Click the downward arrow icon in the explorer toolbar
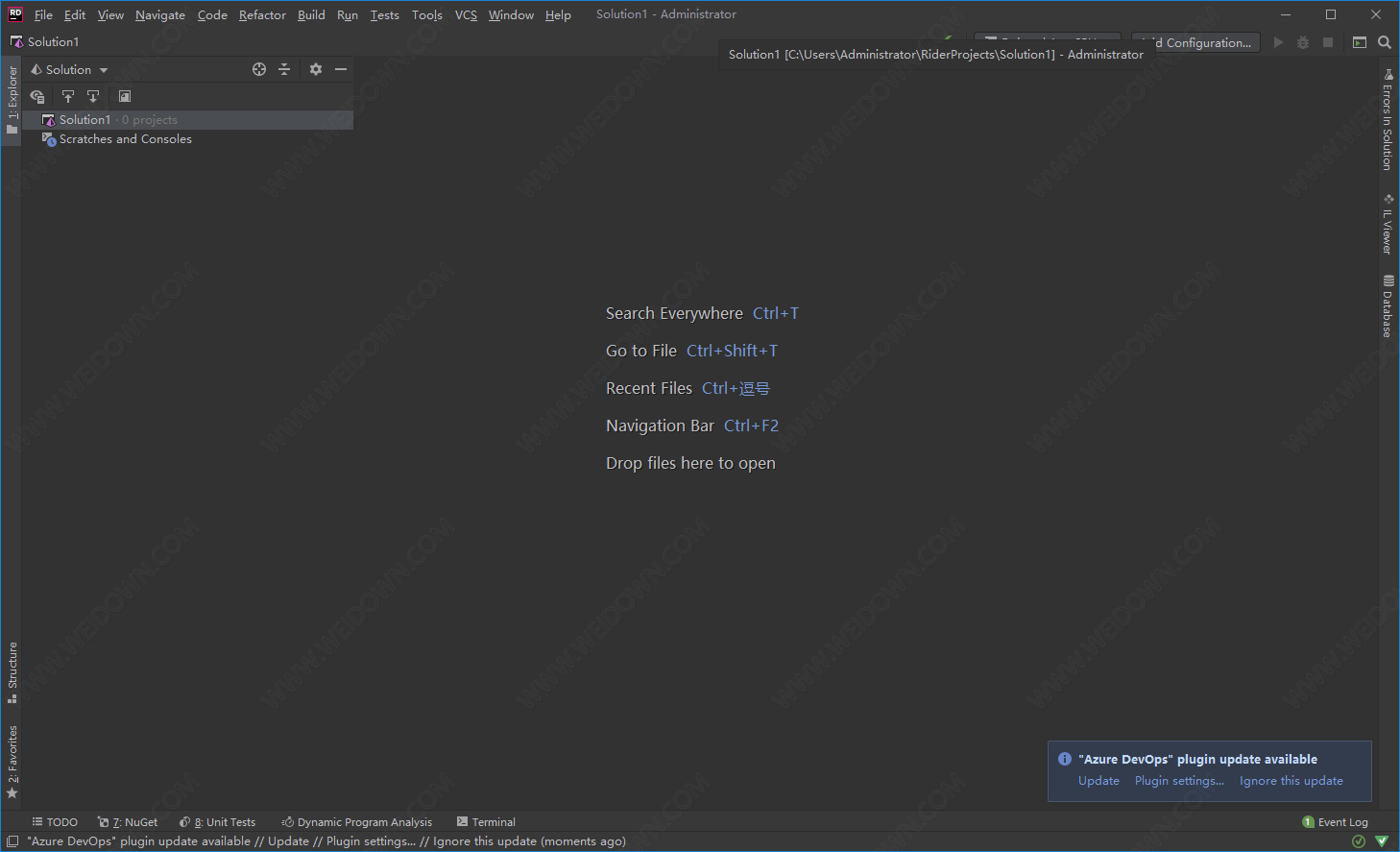This screenshot has height=852, width=1400. pos(93,96)
